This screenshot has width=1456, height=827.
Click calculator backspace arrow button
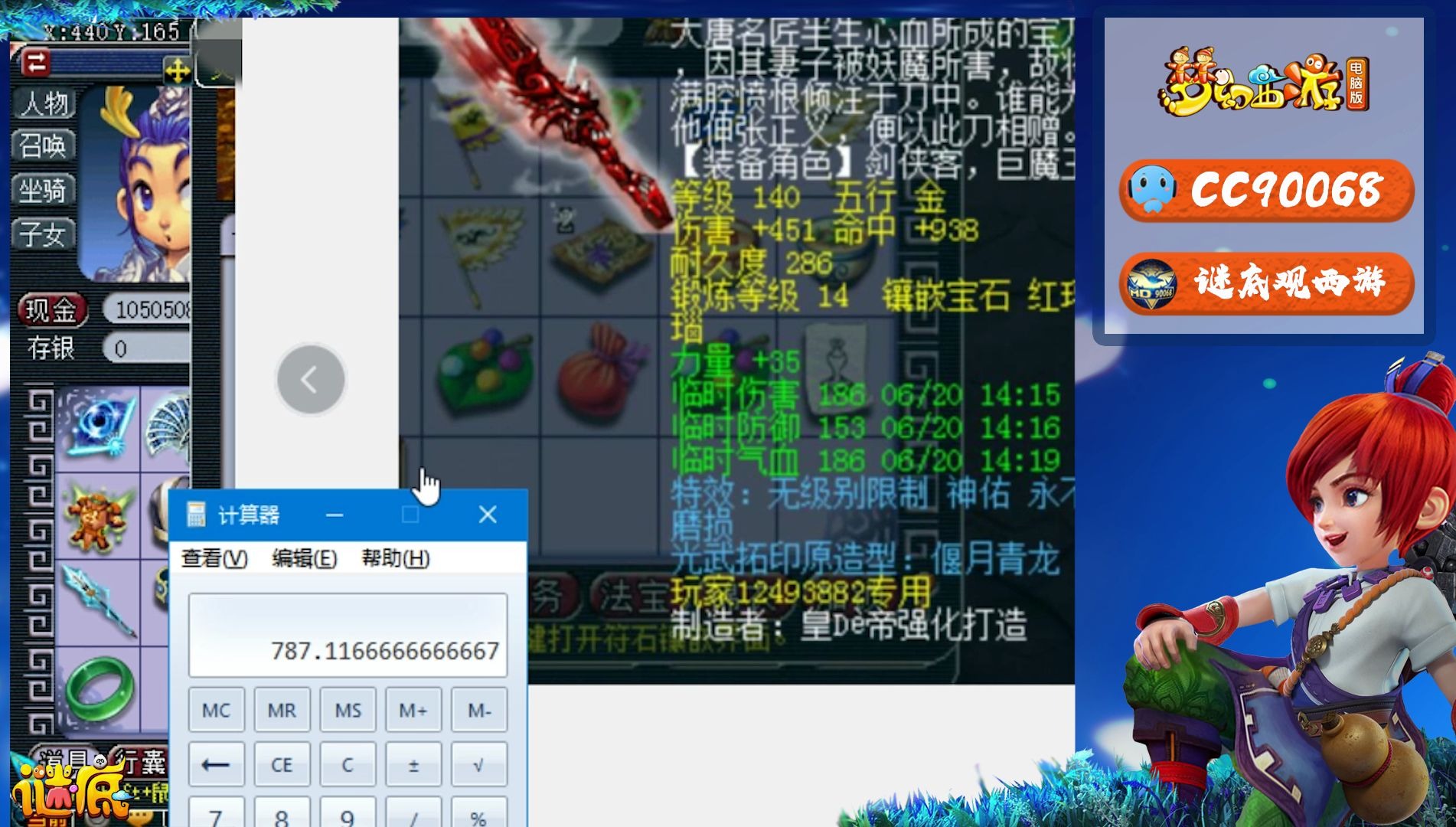point(217,764)
